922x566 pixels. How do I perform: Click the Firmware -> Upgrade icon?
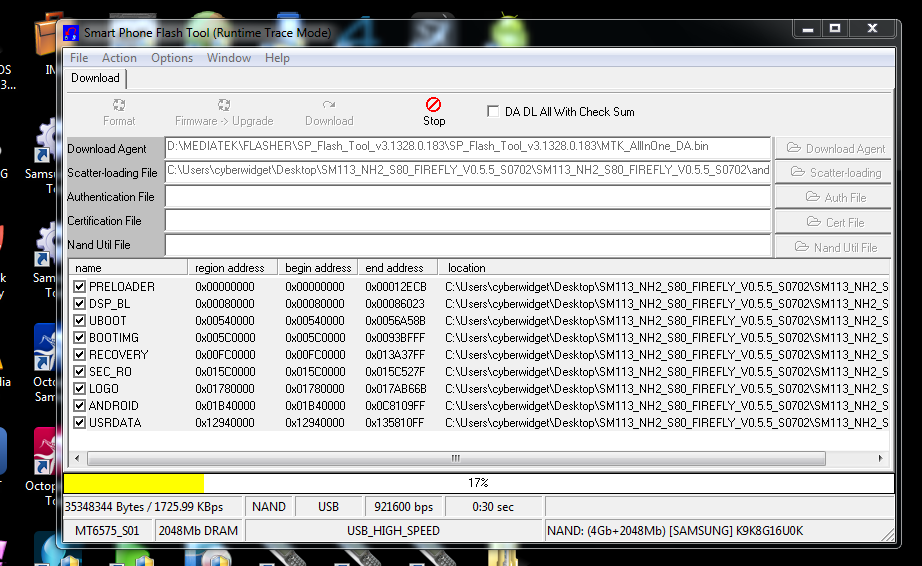pyautogui.click(x=224, y=105)
